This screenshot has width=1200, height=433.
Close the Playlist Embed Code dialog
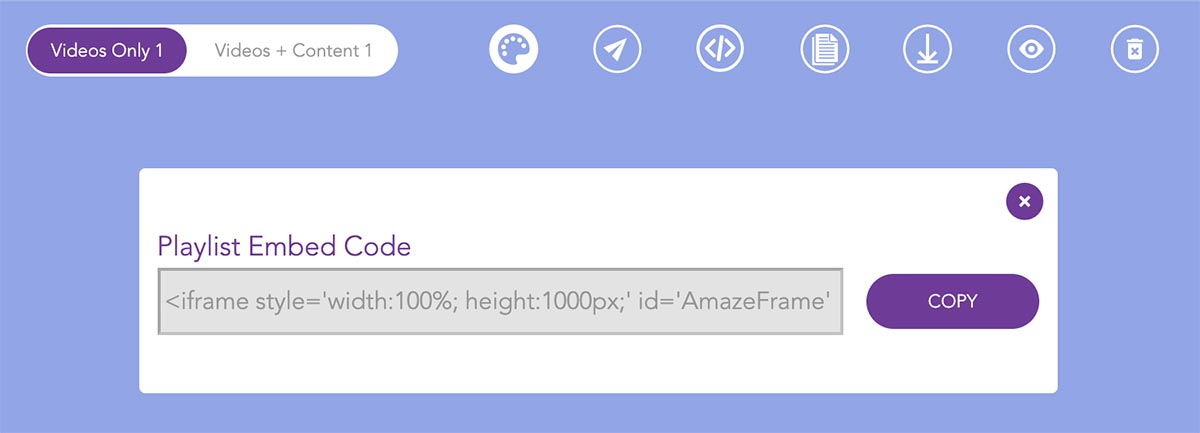tap(1024, 201)
